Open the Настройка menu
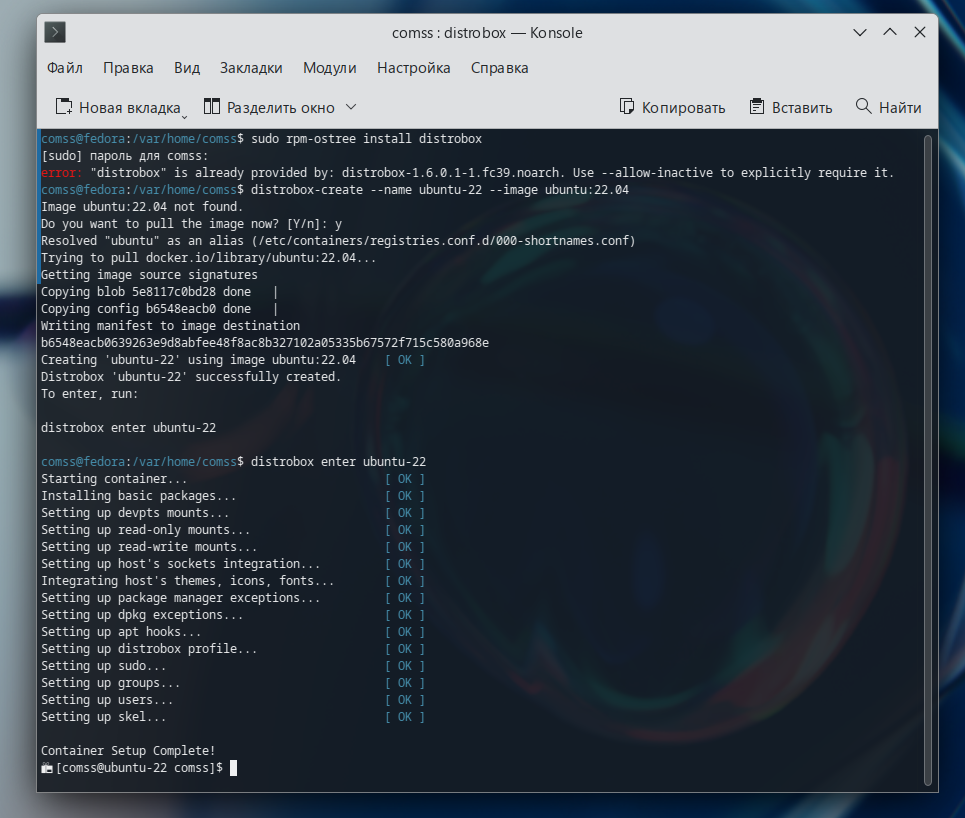 click(414, 68)
